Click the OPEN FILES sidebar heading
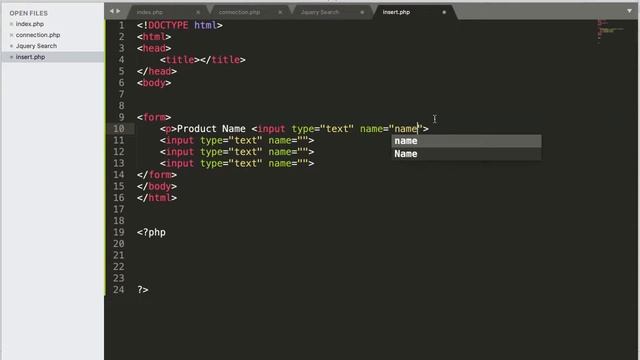 (29, 13)
